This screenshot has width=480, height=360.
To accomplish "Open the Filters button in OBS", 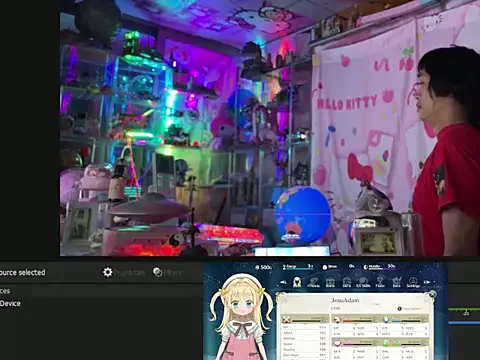I will [167, 272].
